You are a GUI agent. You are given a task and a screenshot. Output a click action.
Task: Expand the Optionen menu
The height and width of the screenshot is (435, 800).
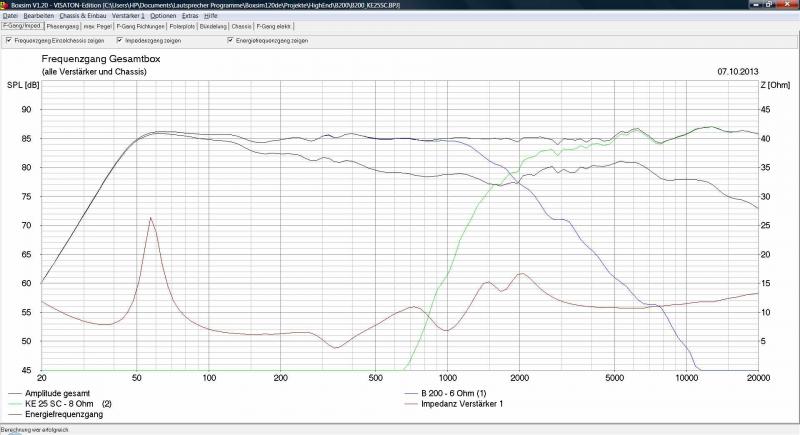[162, 16]
